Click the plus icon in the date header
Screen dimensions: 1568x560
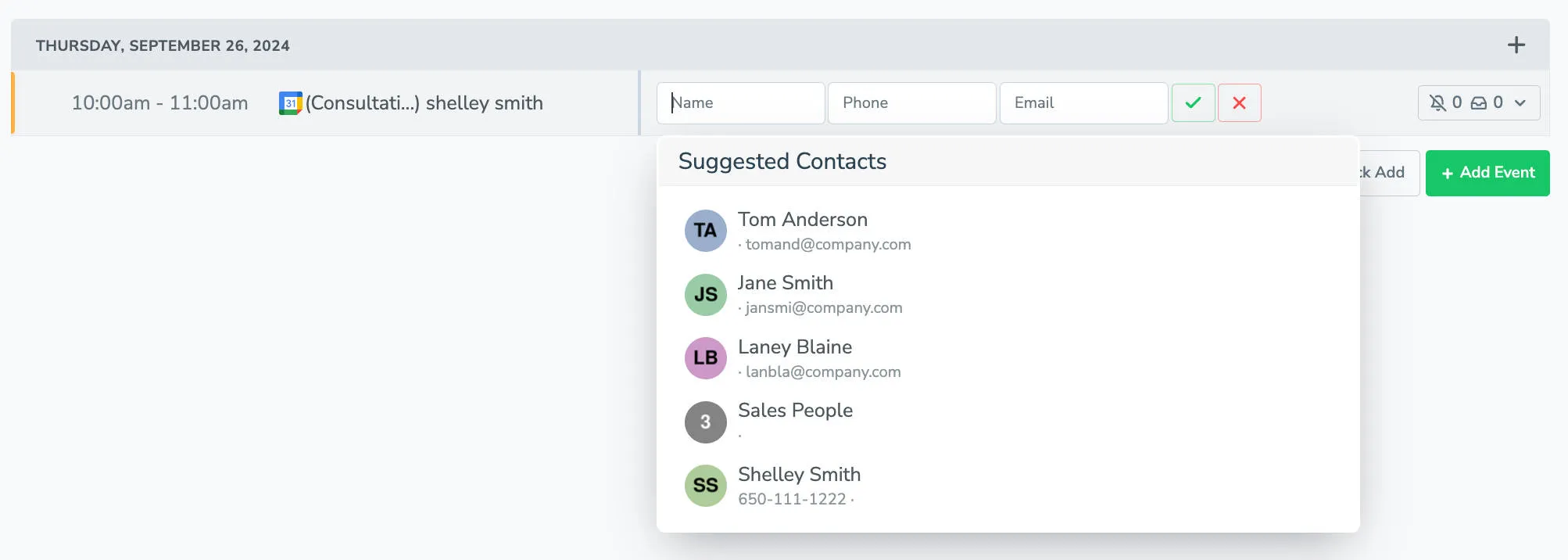(1516, 45)
